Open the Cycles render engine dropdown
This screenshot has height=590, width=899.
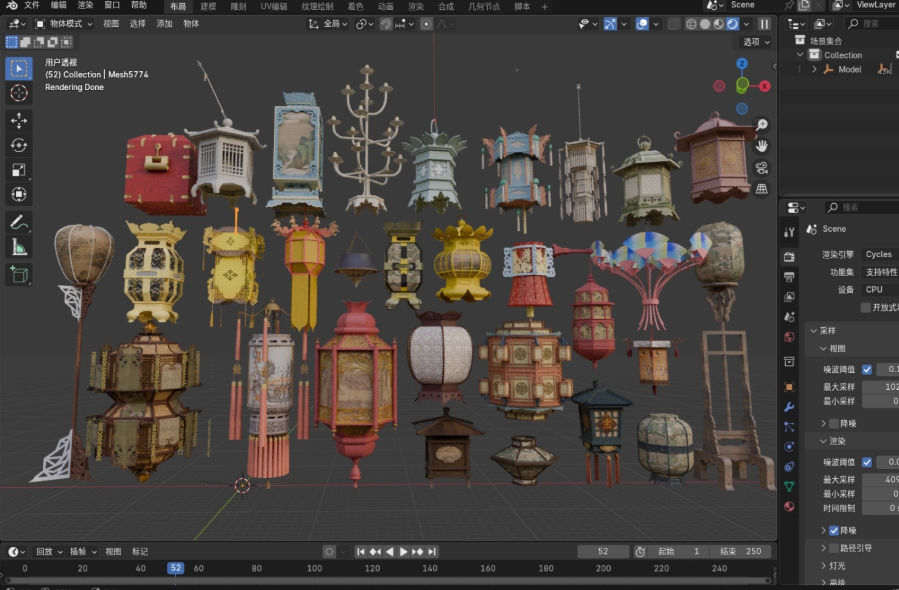880,254
